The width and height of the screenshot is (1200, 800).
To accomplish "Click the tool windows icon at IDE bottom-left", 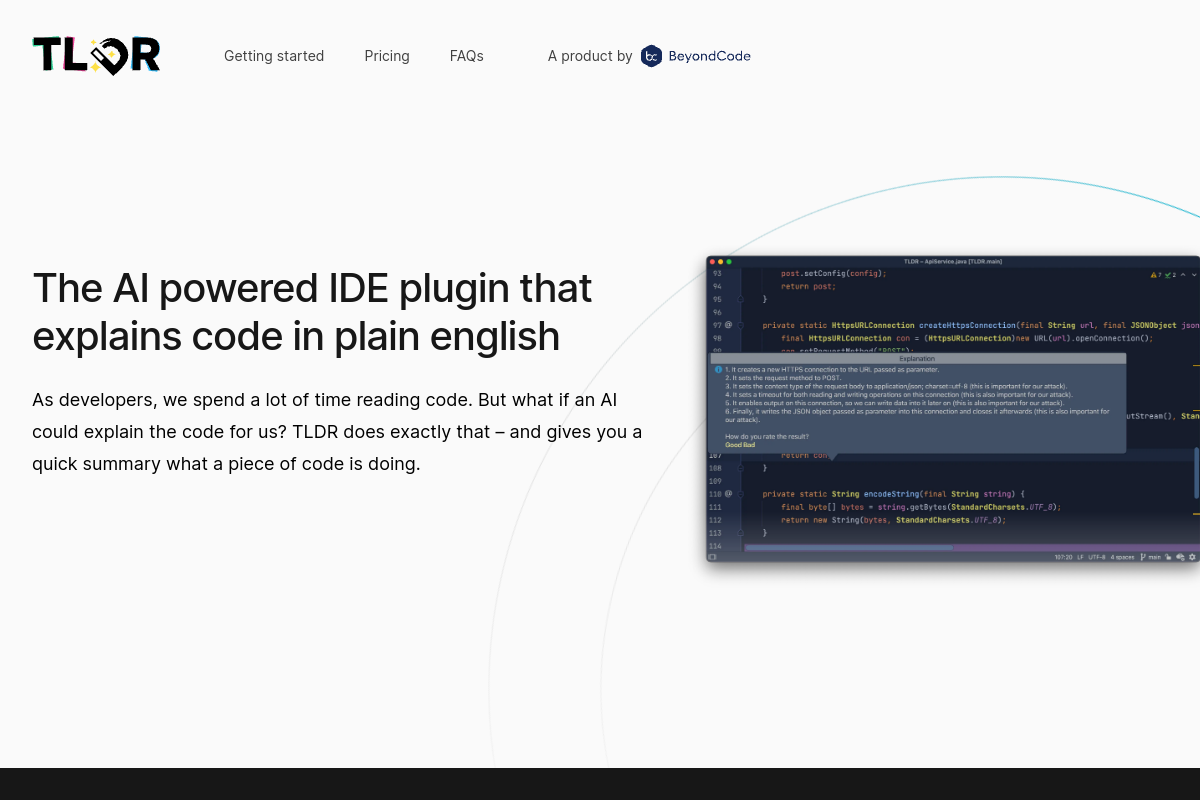I will (712, 557).
